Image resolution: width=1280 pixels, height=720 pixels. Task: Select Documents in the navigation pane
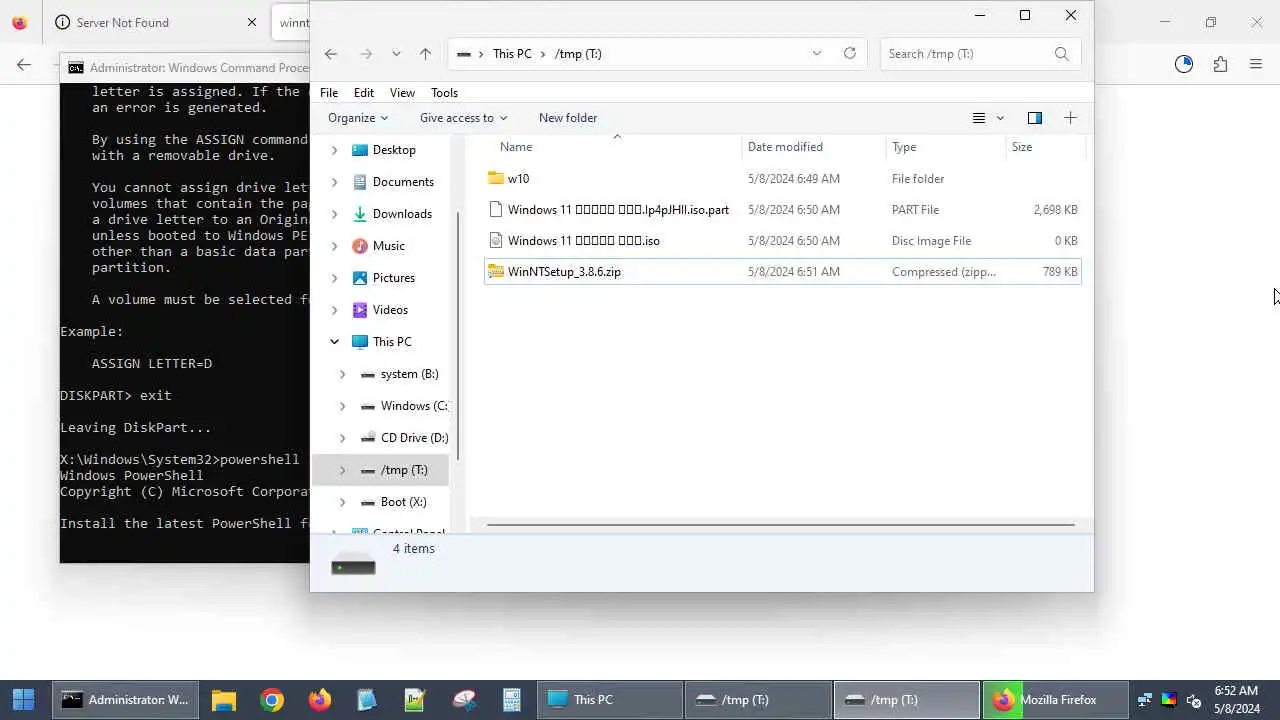pyautogui.click(x=403, y=182)
